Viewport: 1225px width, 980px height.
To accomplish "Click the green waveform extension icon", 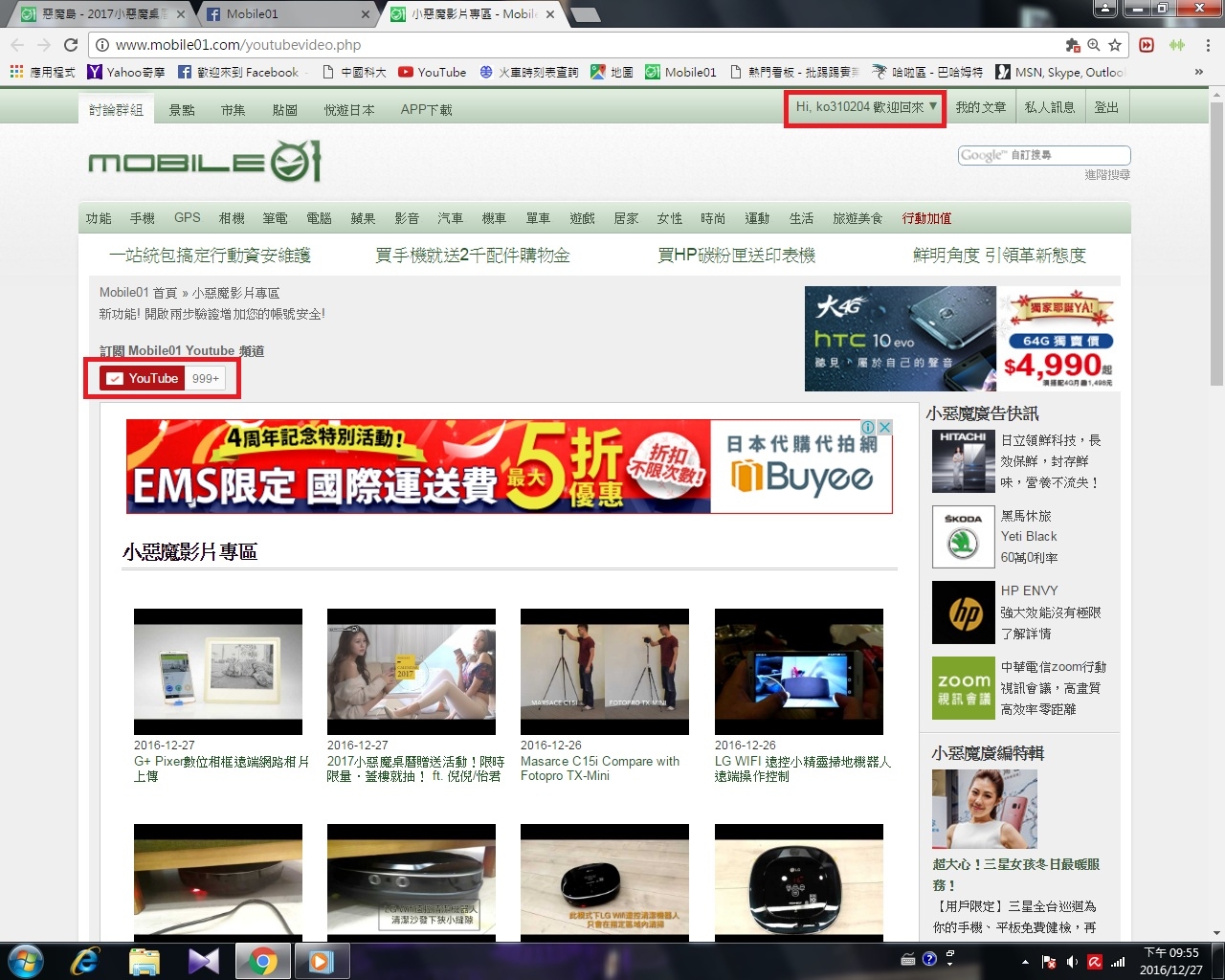I will 1177,45.
